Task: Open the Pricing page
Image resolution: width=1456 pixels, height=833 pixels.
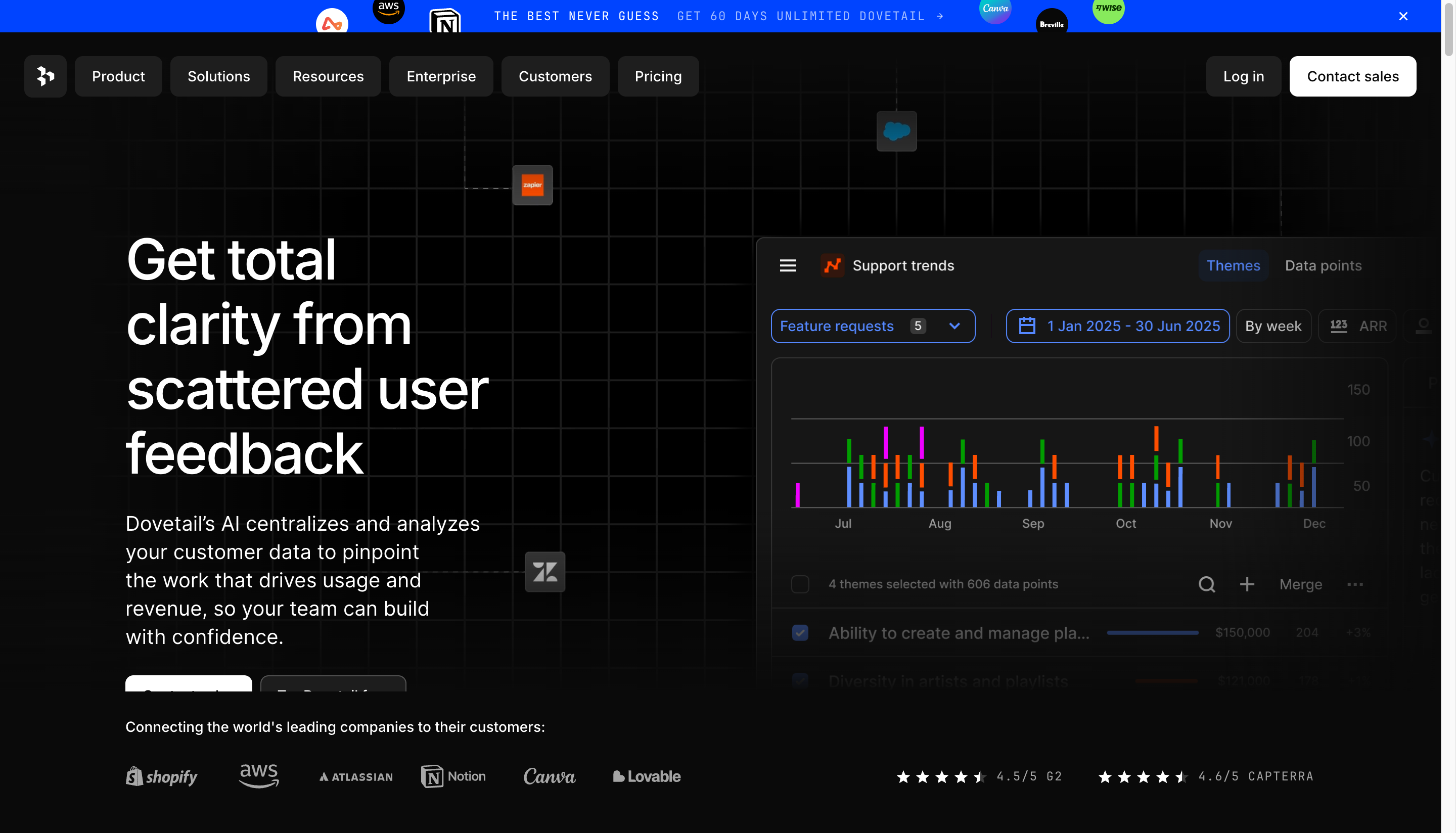Action: coord(658,76)
